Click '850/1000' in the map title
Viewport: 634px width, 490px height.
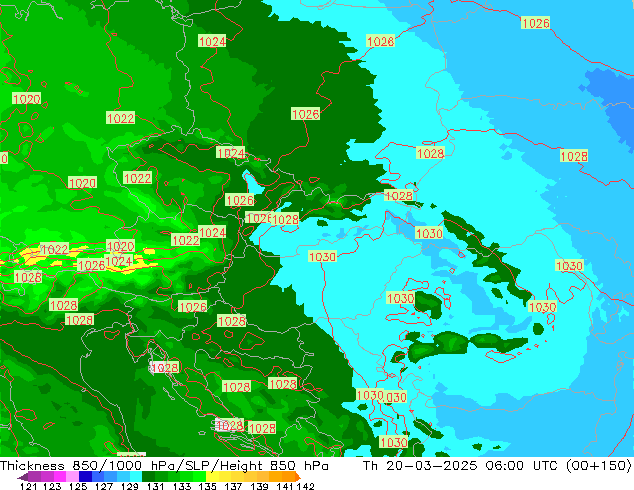pos(107,466)
